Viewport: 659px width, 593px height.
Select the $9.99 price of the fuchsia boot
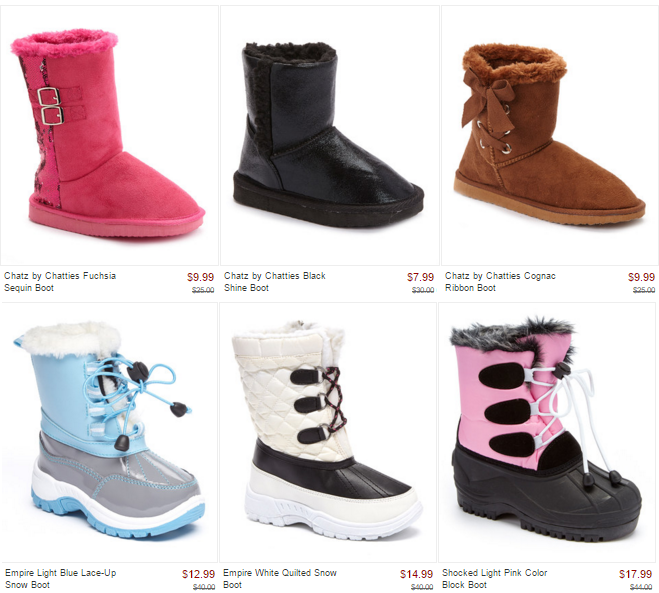click(200, 277)
